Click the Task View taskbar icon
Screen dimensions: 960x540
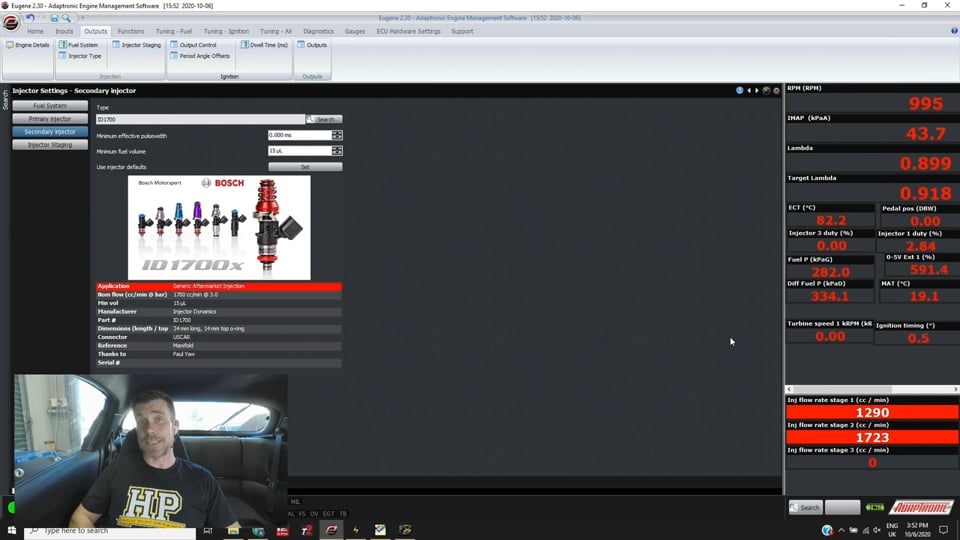click(208, 530)
